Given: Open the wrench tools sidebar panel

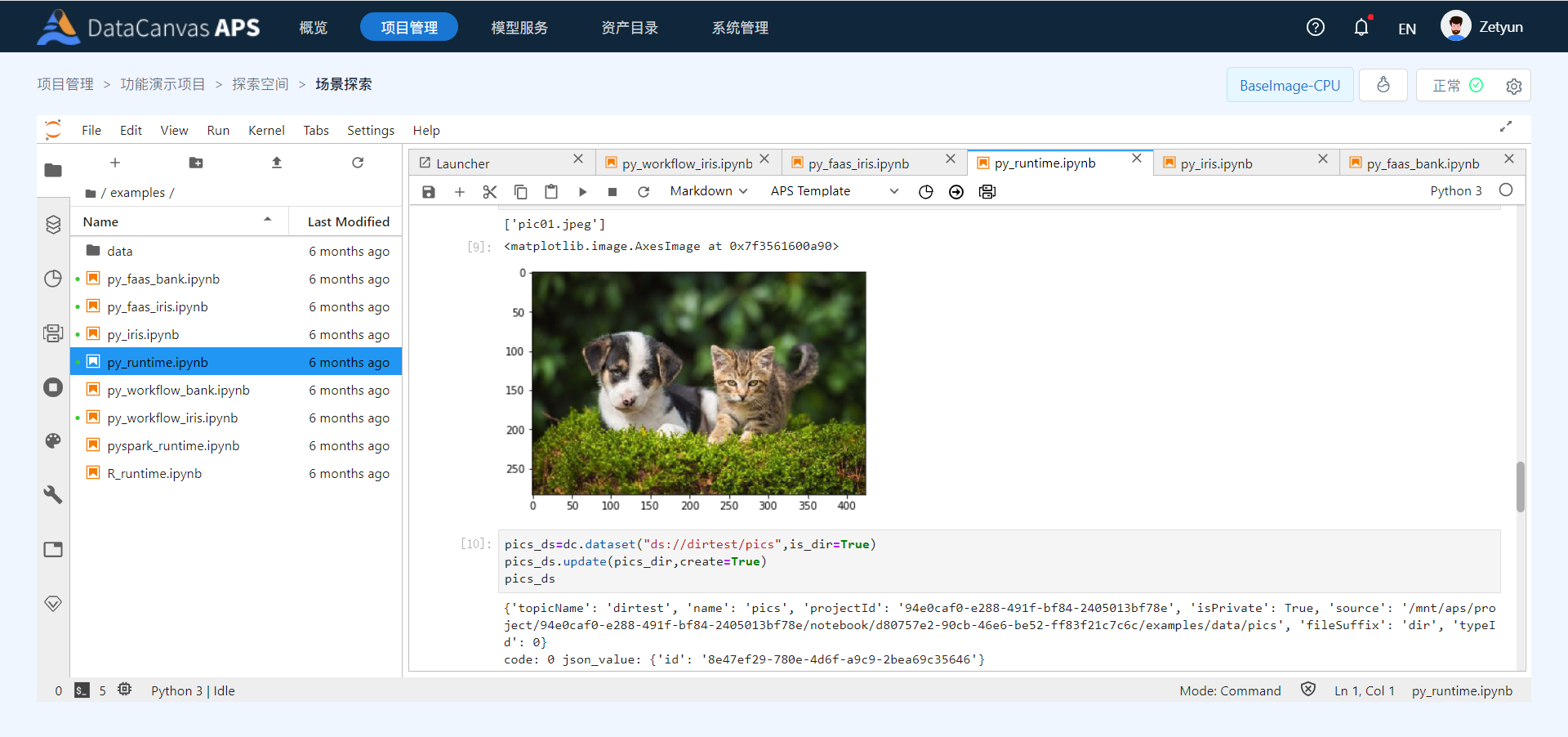Looking at the screenshot, I should pyautogui.click(x=53, y=494).
